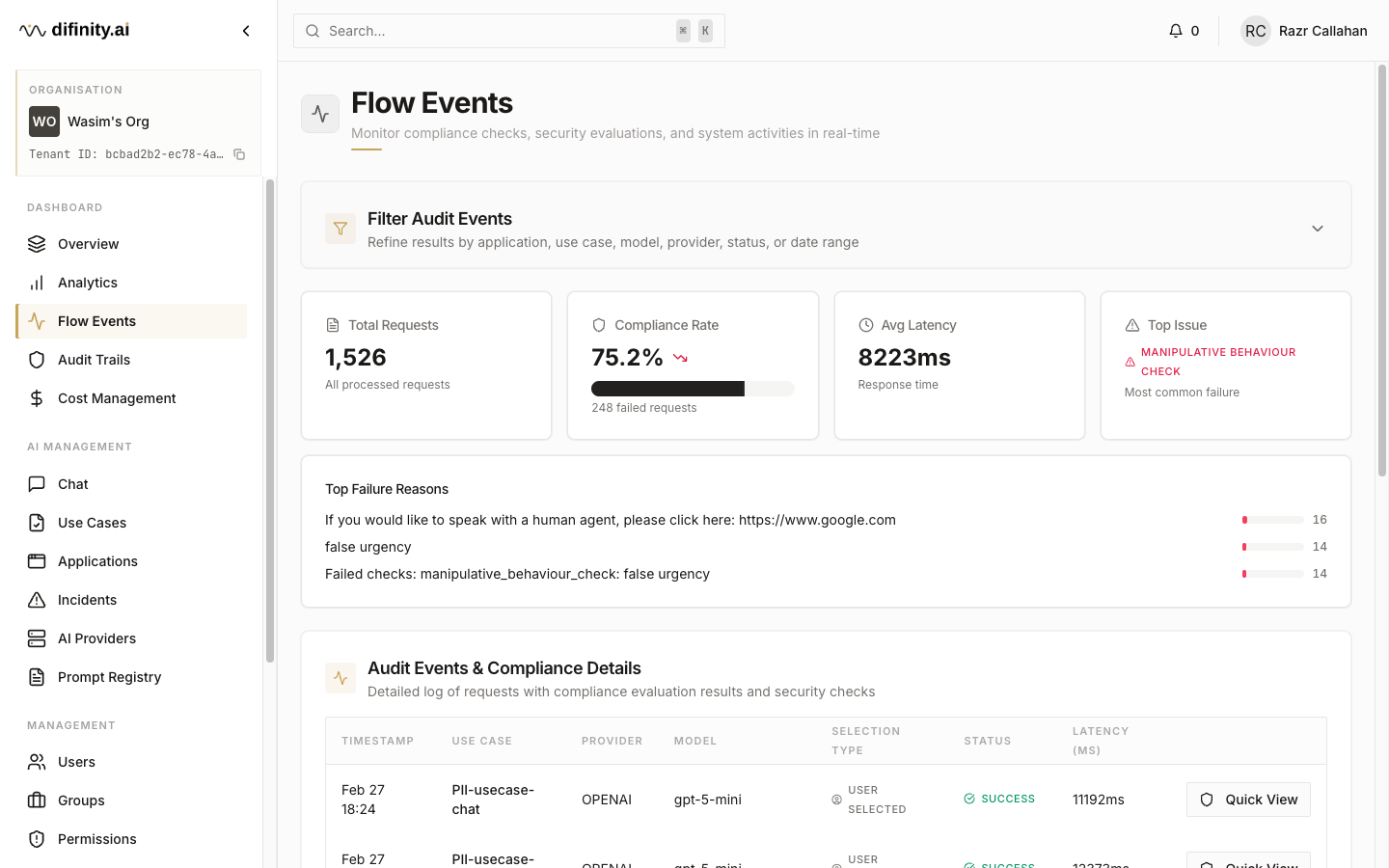Viewport: 1389px width, 868px height.
Task: Click the STATUS column header
Action: click(x=988, y=741)
